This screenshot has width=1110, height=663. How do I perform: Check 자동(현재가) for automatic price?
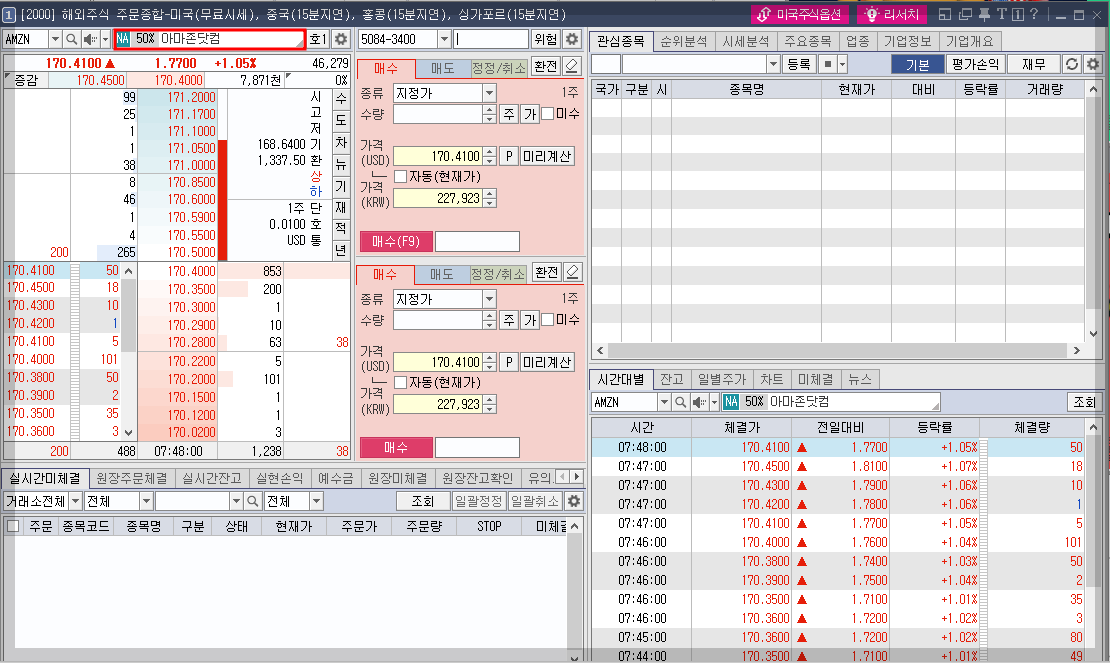402,176
